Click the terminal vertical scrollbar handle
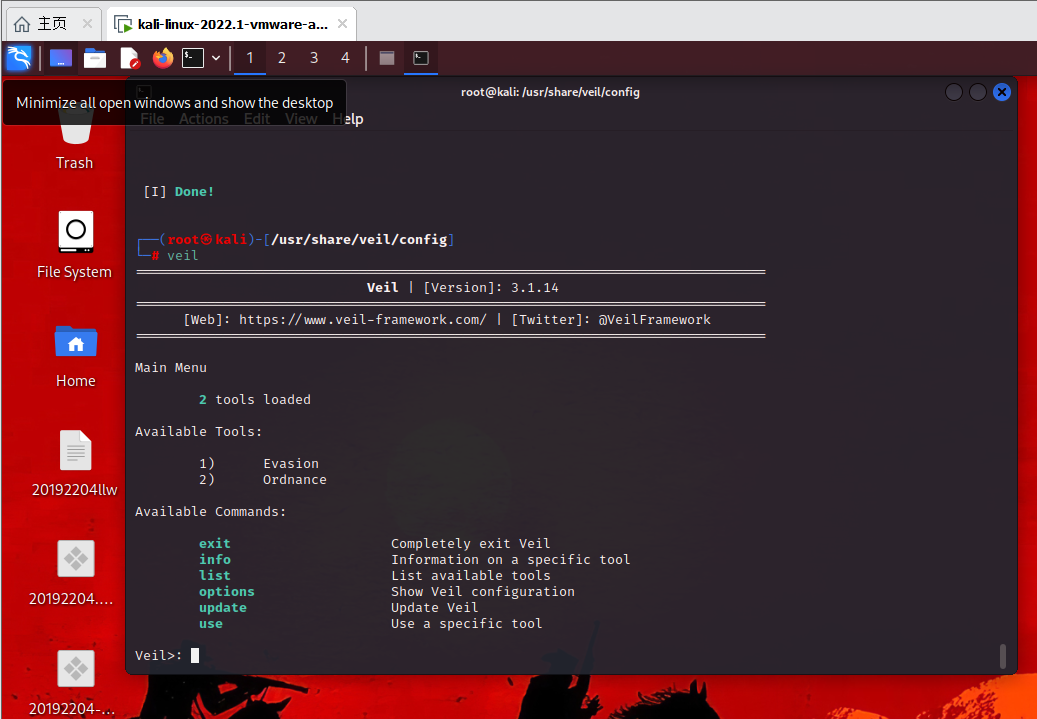 1003,656
